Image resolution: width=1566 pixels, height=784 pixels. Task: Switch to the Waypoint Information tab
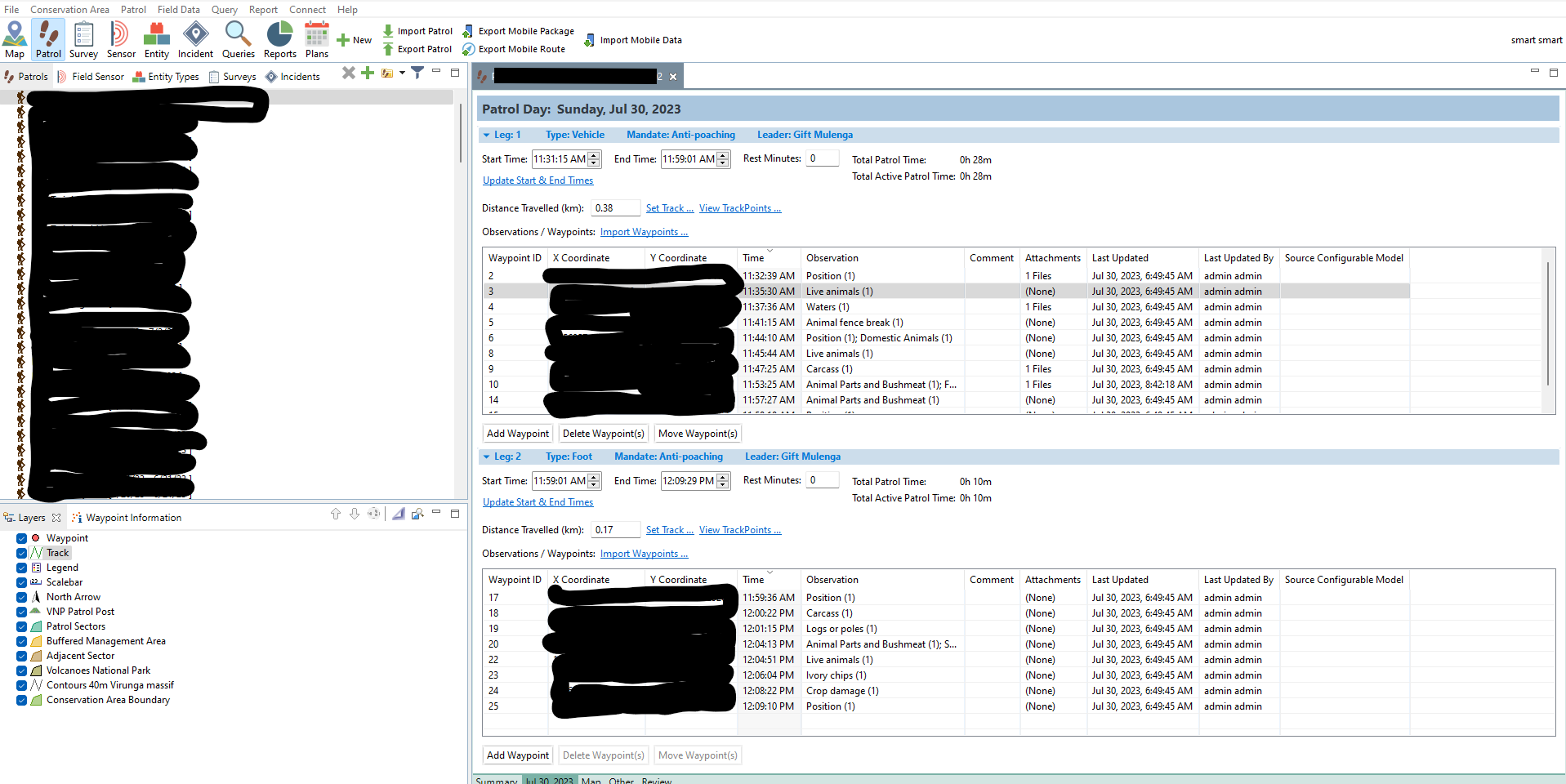(x=133, y=518)
